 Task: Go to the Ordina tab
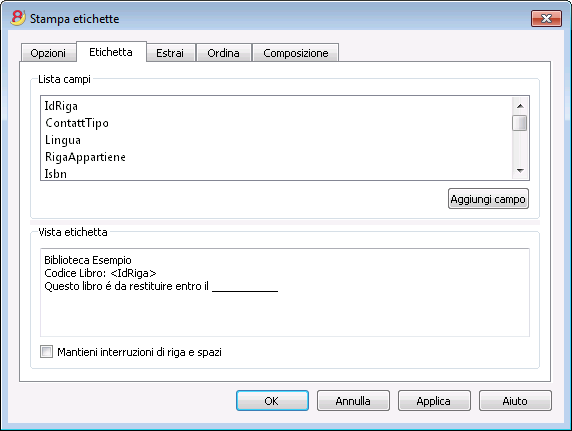coord(223,53)
